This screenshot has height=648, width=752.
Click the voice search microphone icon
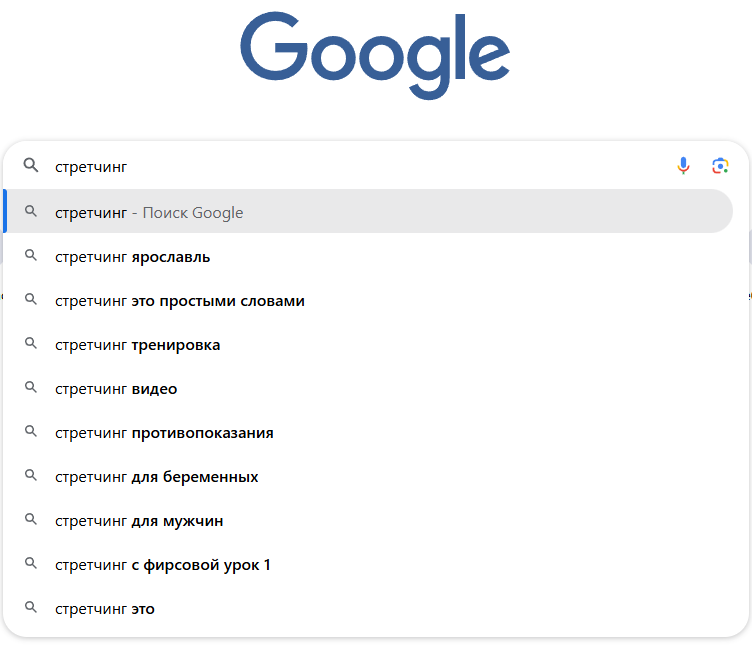click(x=684, y=166)
